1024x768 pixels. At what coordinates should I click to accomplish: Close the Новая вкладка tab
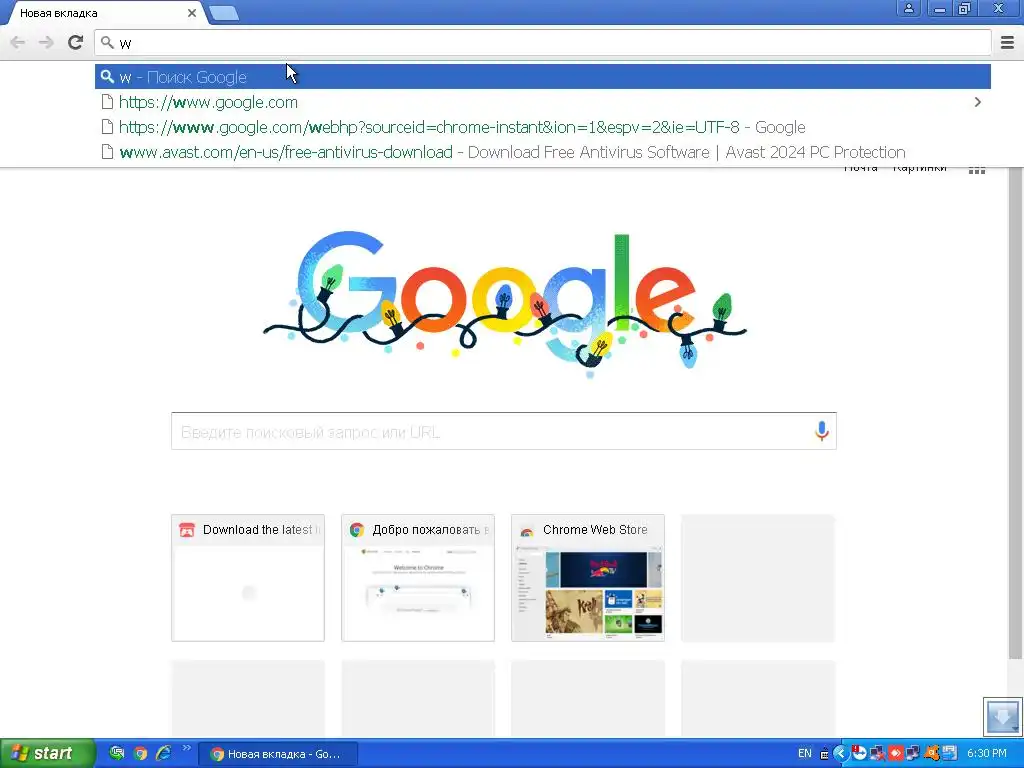[x=191, y=12]
